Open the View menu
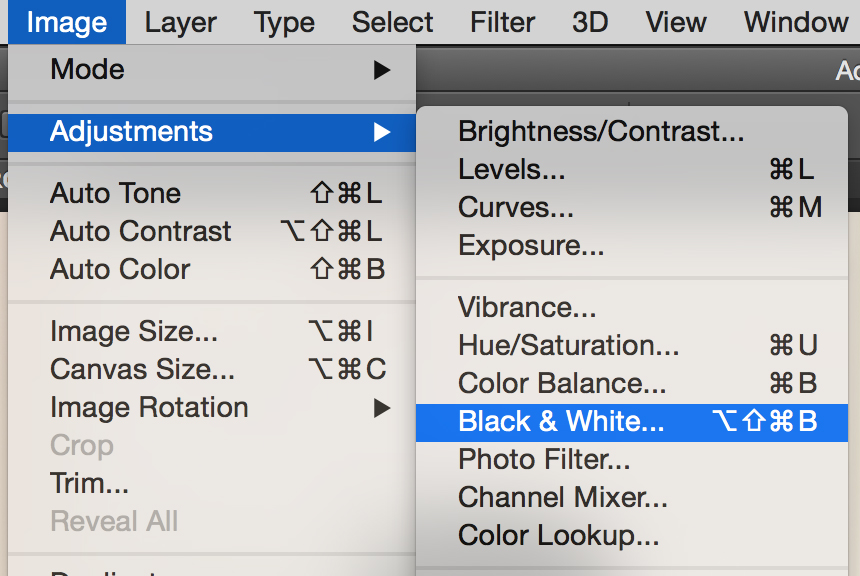 pos(676,22)
